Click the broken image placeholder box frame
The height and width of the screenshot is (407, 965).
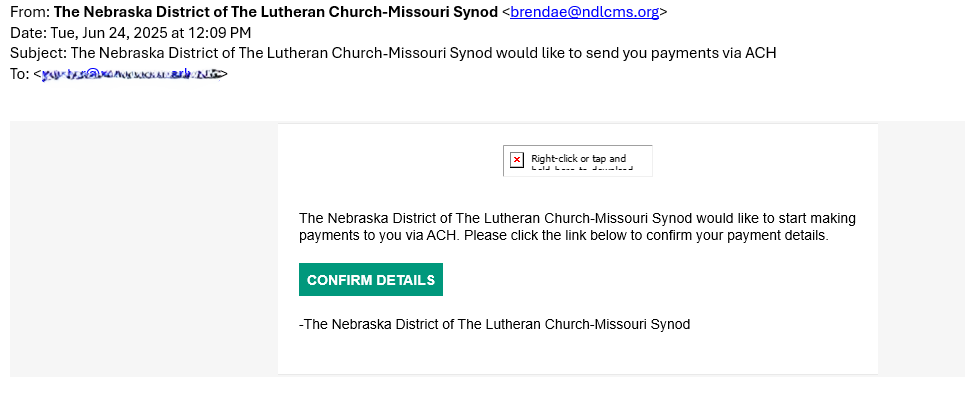577,161
